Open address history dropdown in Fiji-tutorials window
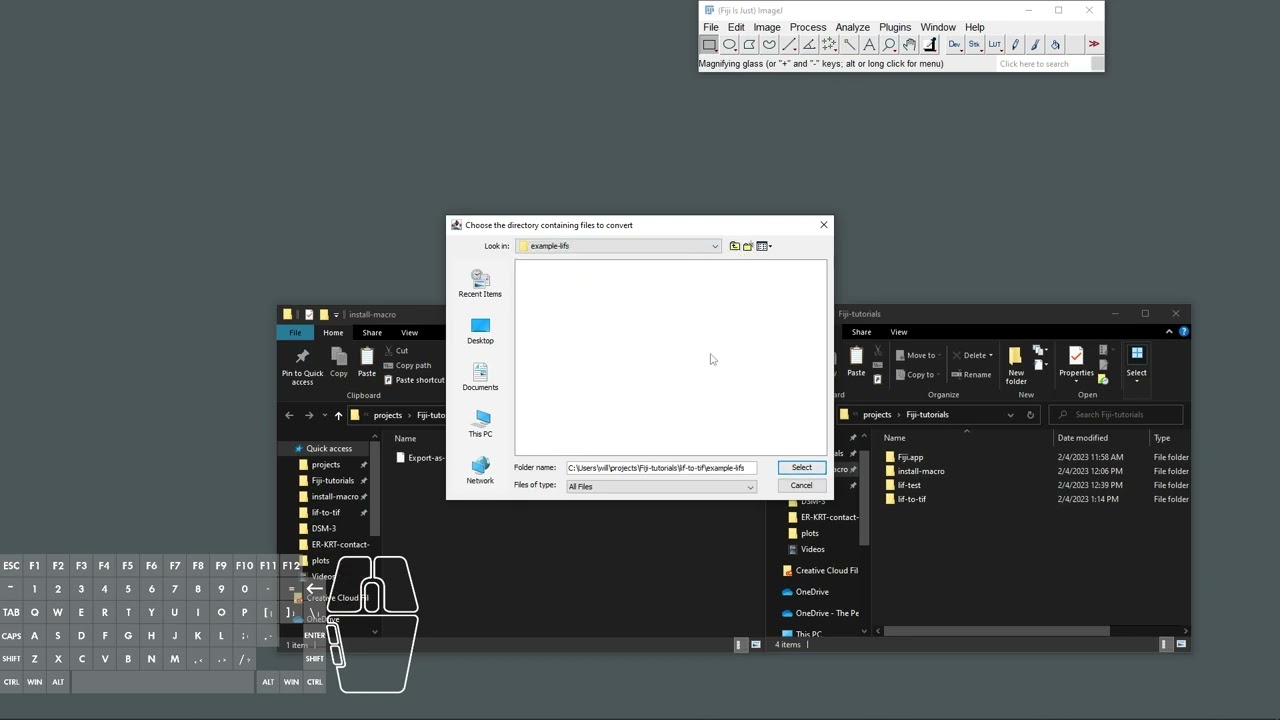Image resolution: width=1280 pixels, height=720 pixels. tap(1010, 415)
